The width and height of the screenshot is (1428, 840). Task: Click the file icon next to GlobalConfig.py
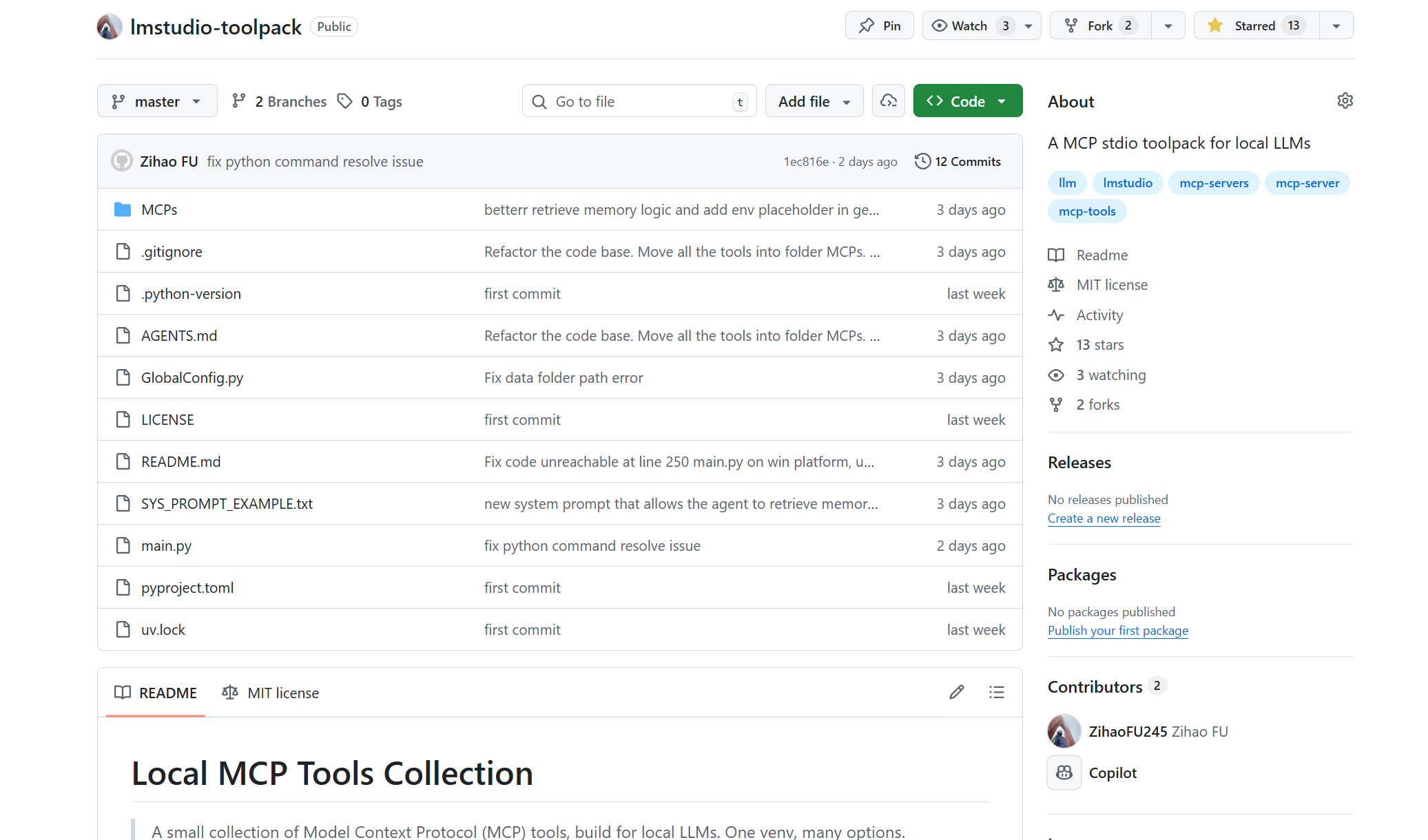tap(123, 377)
